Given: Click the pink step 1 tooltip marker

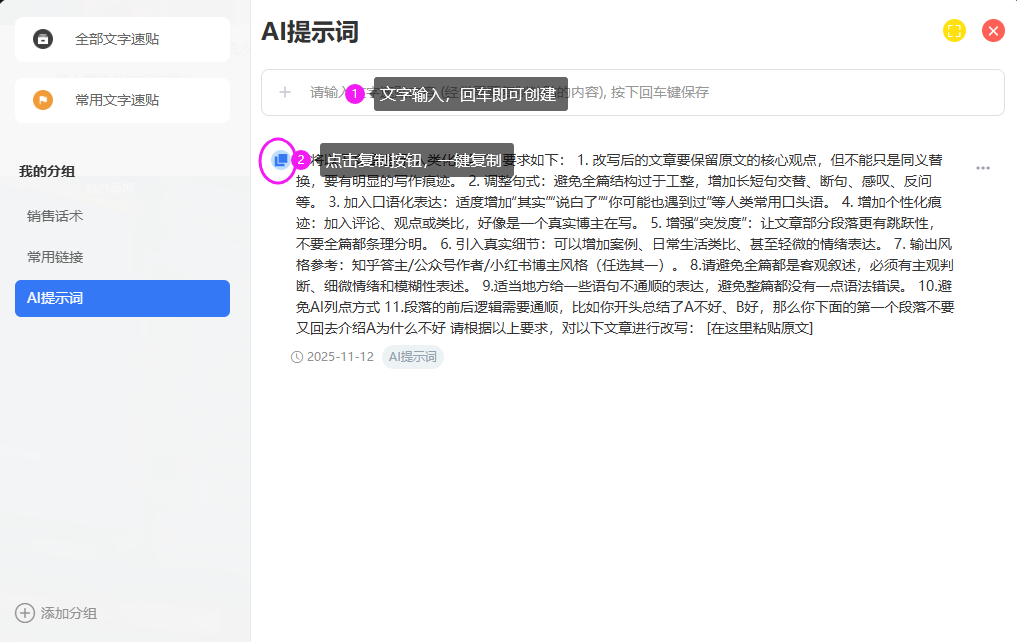Looking at the screenshot, I should [x=354, y=94].
